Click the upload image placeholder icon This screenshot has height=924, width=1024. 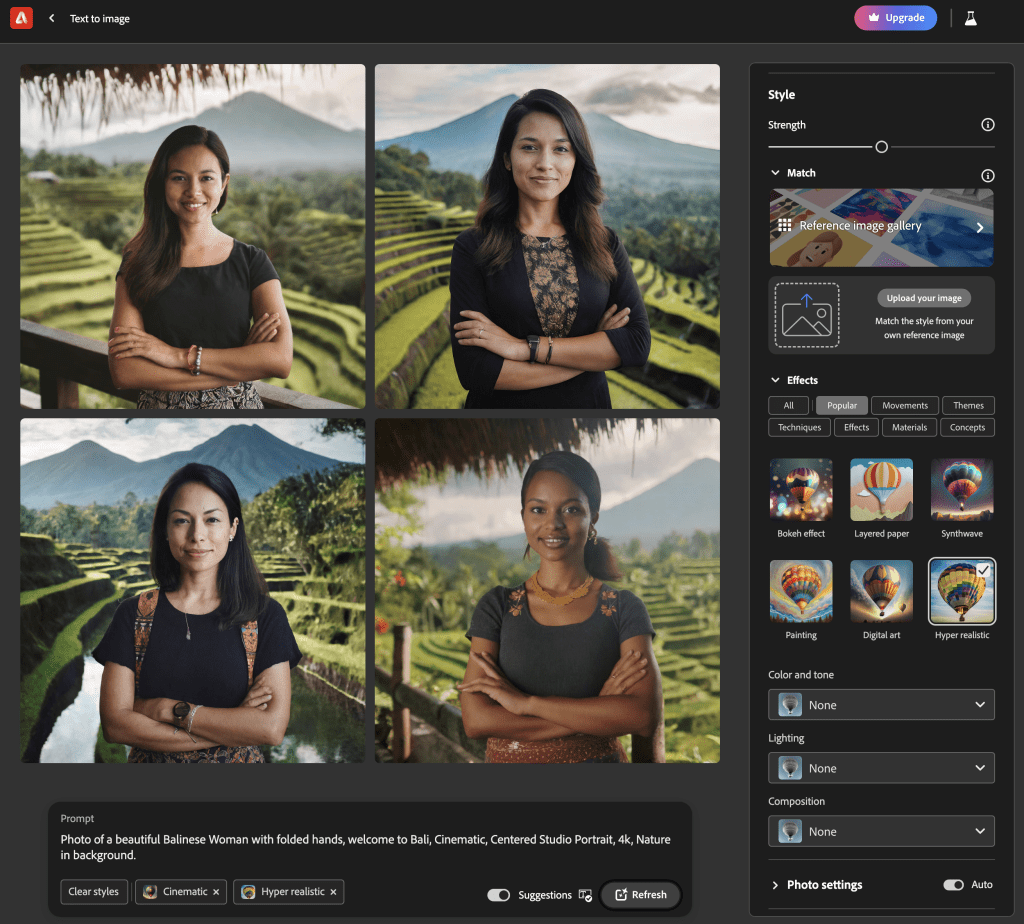[807, 315]
